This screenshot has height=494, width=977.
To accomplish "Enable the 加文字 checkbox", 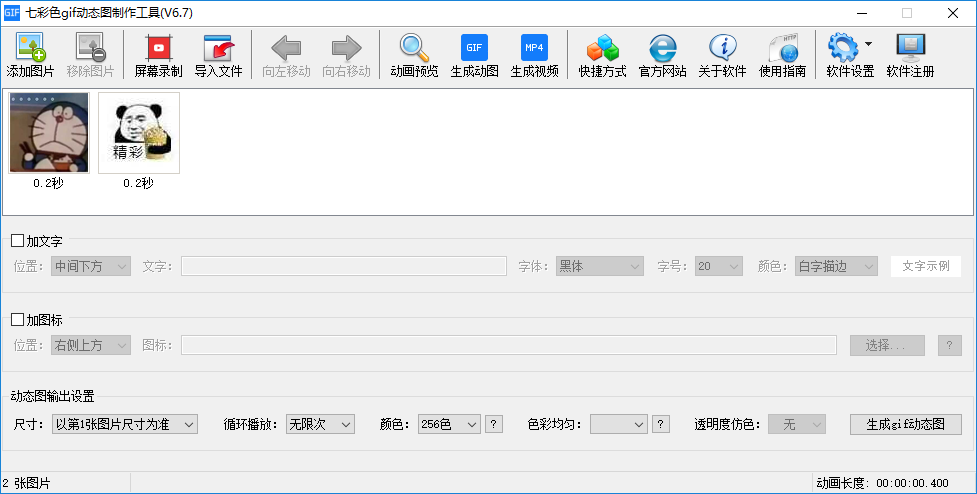I will (17, 240).
